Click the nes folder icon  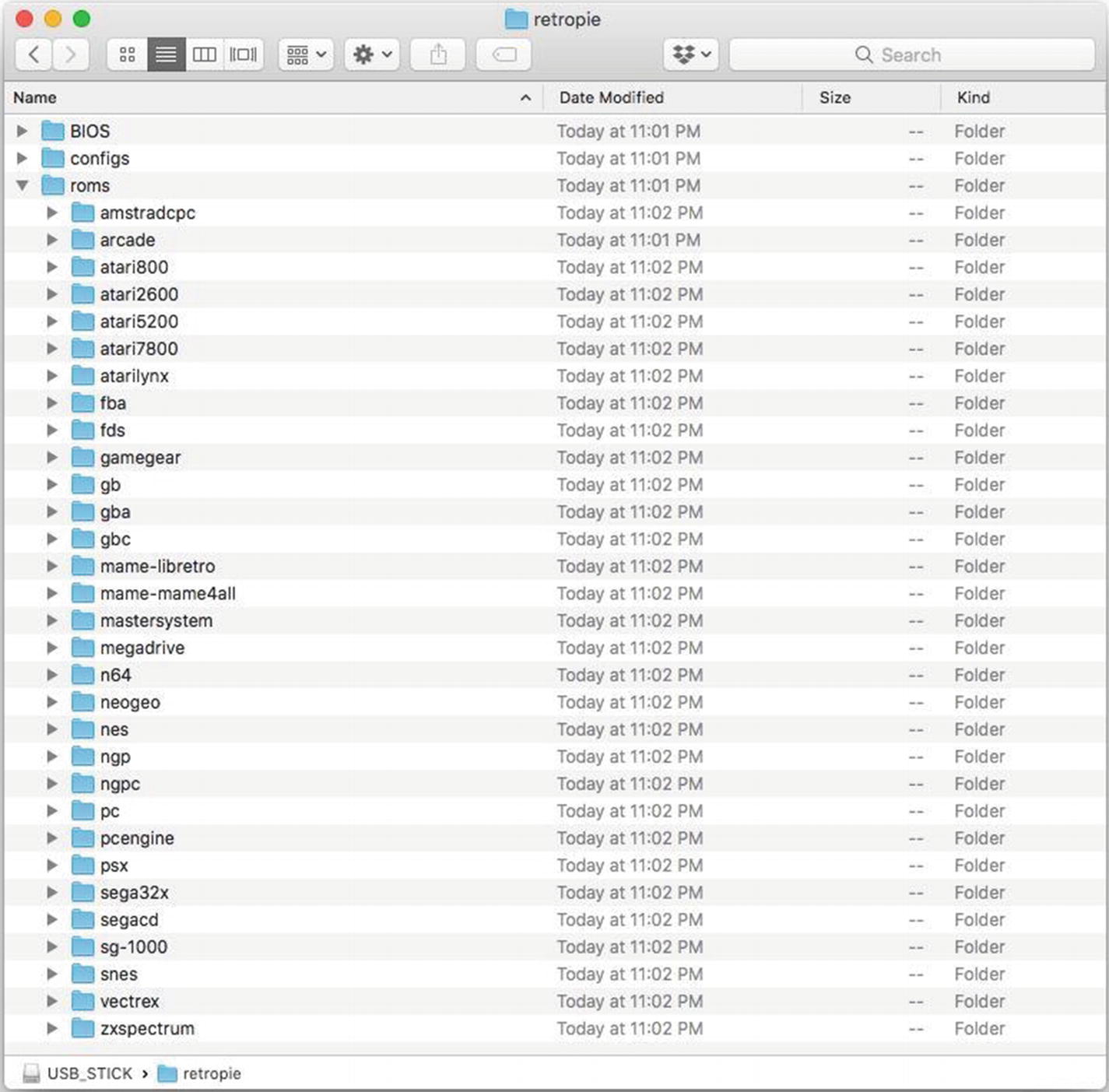pyautogui.click(x=82, y=729)
